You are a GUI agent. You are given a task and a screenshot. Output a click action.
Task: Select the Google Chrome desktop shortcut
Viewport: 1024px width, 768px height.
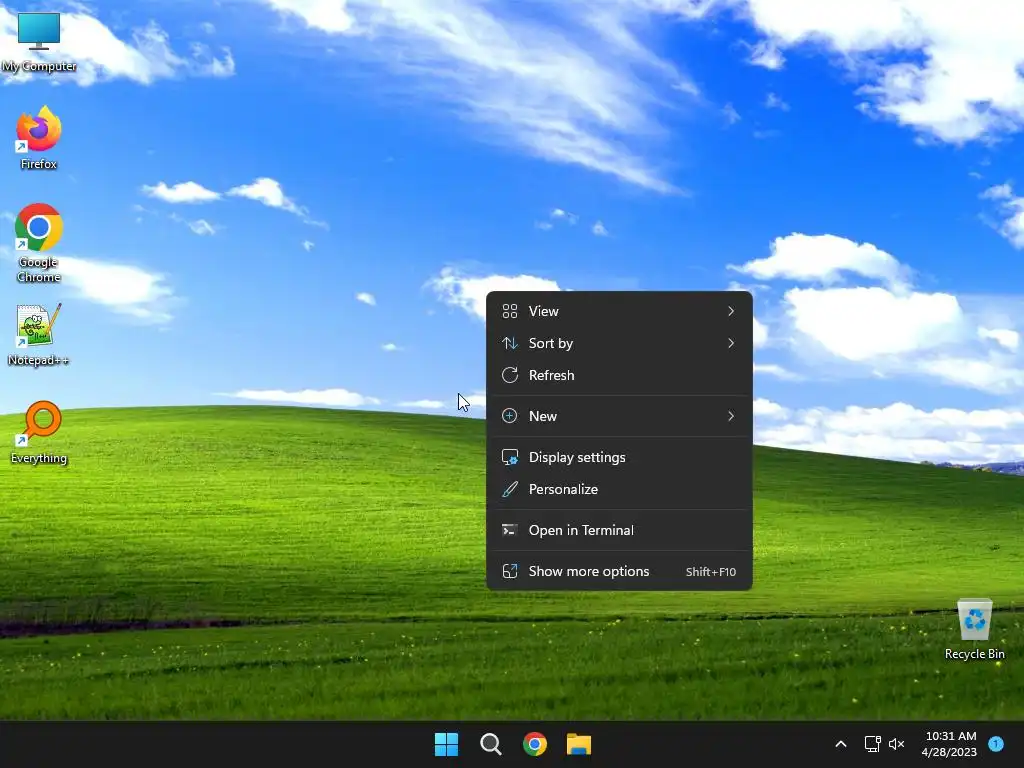(x=39, y=243)
